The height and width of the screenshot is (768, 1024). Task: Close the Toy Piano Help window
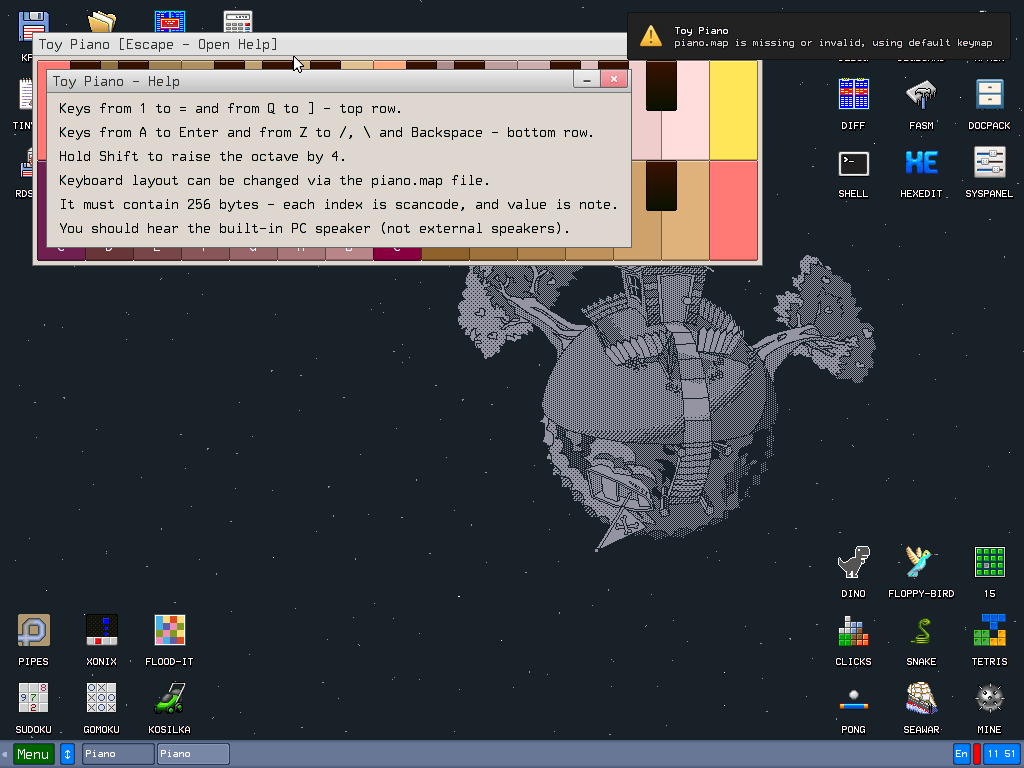point(615,80)
